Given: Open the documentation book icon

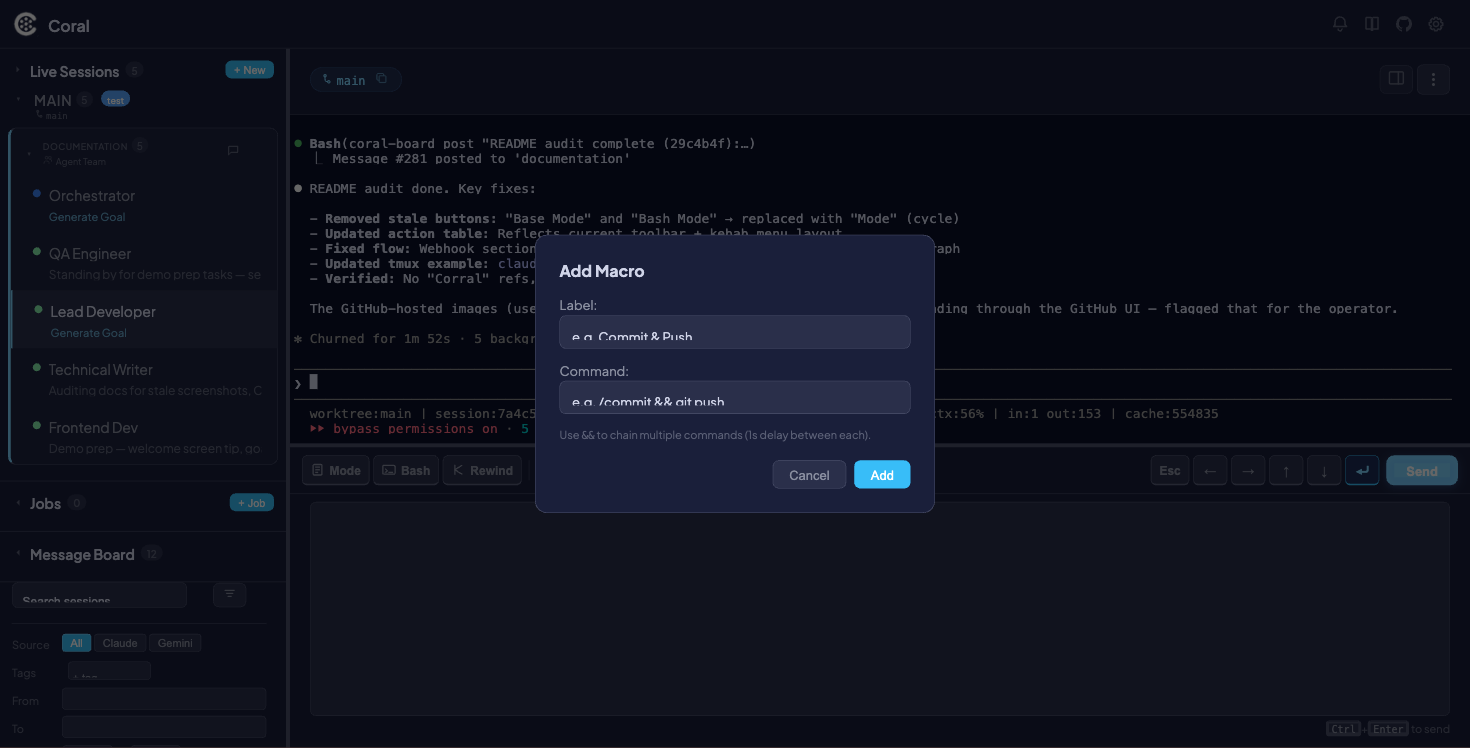Looking at the screenshot, I should (1372, 24).
